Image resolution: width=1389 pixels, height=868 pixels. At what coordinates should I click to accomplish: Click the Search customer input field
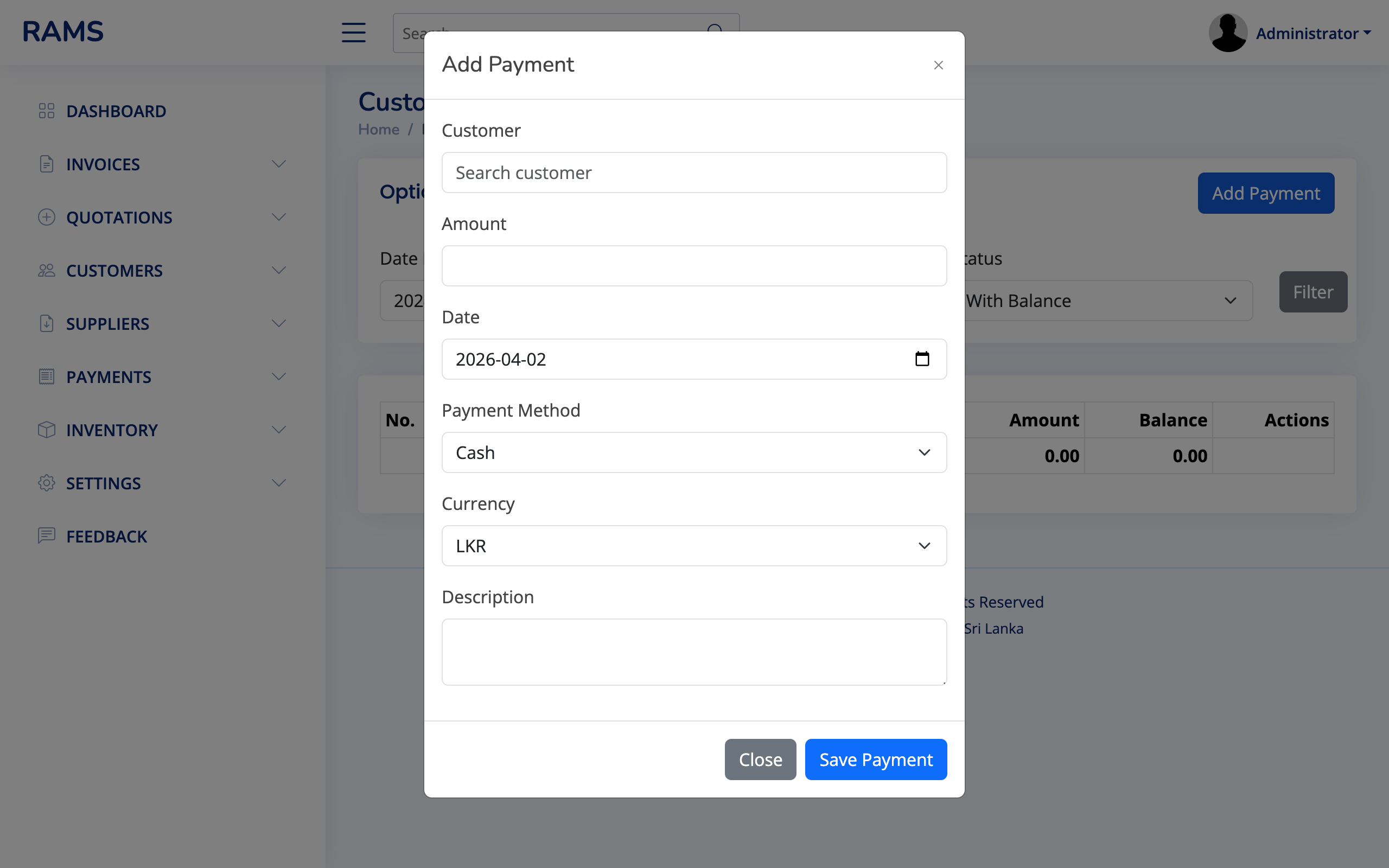coord(693,172)
